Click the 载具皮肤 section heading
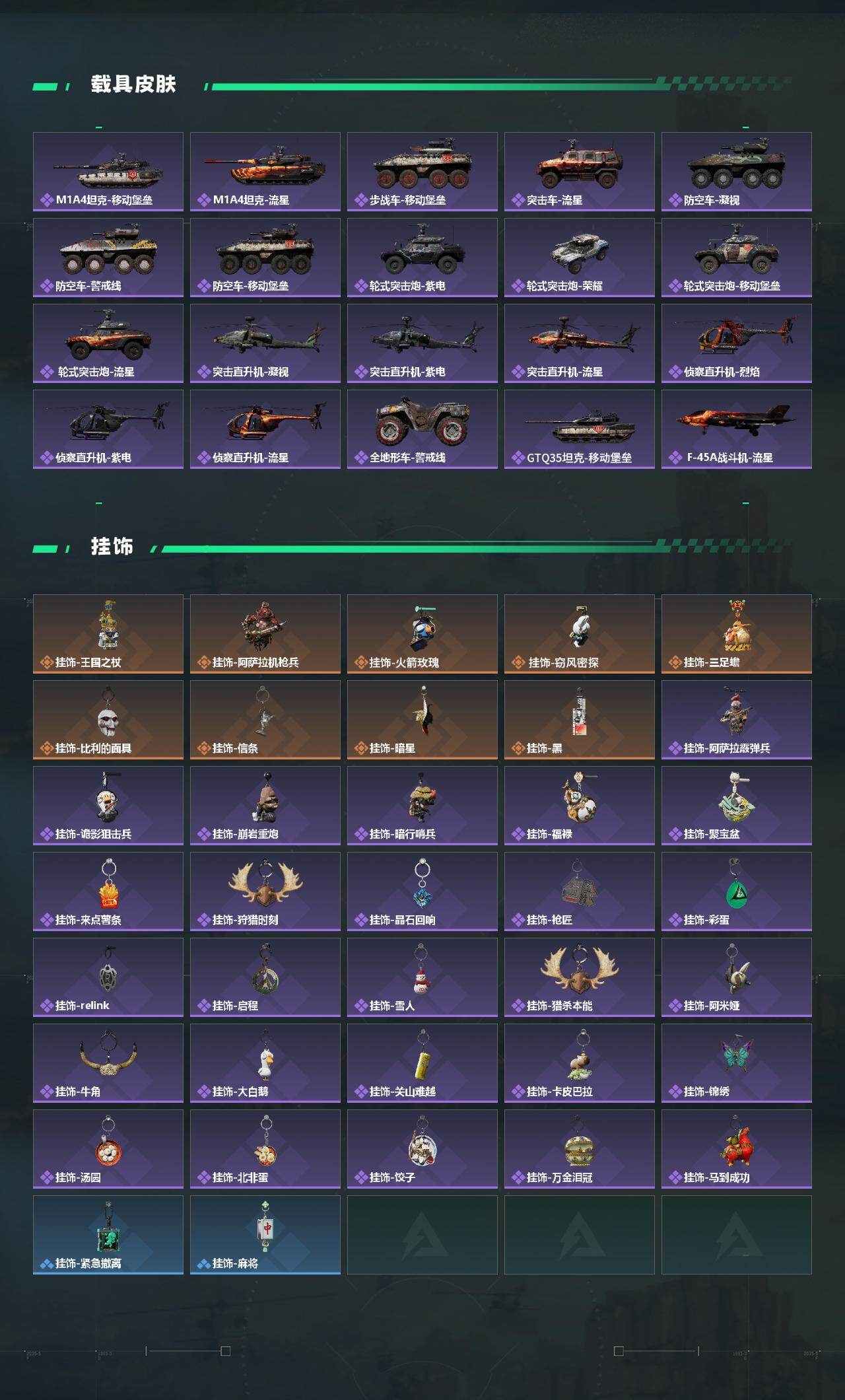 (133, 85)
